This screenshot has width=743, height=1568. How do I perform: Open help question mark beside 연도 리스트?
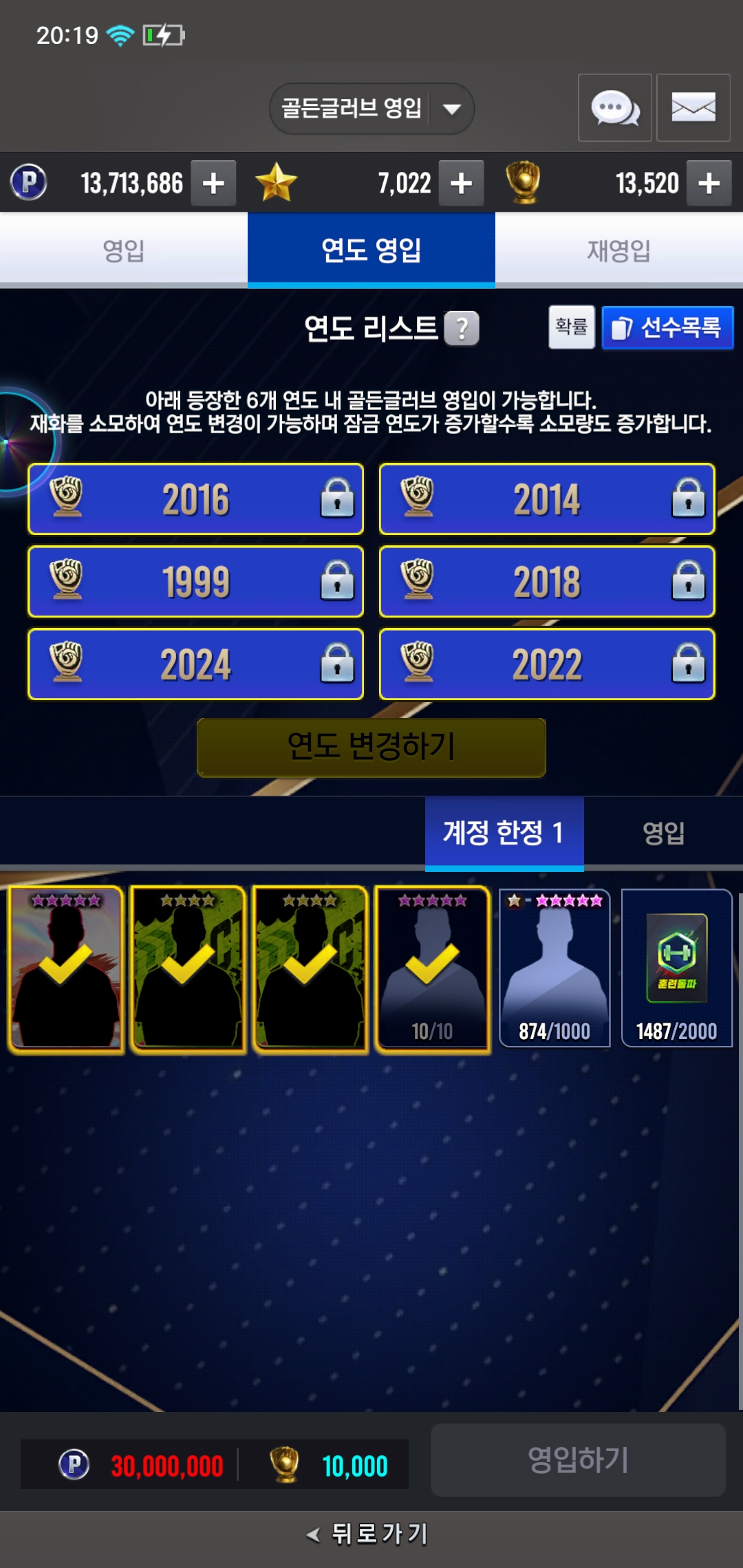click(462, 329)
